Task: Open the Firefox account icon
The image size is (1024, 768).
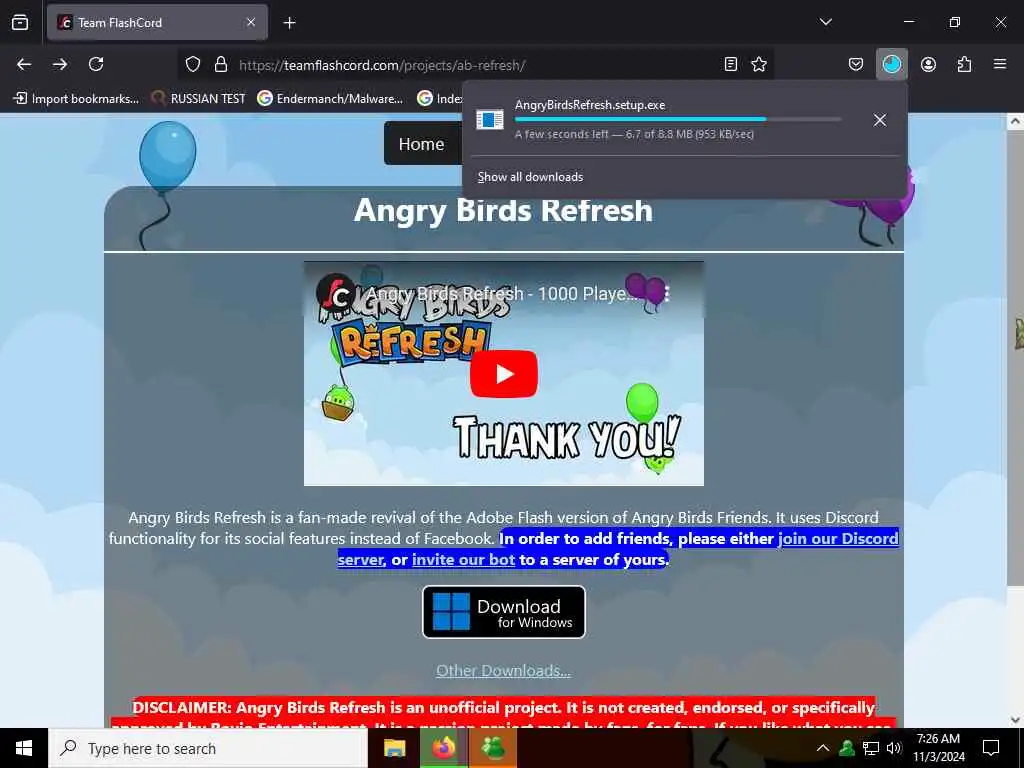Action: [x=928, y=64]
